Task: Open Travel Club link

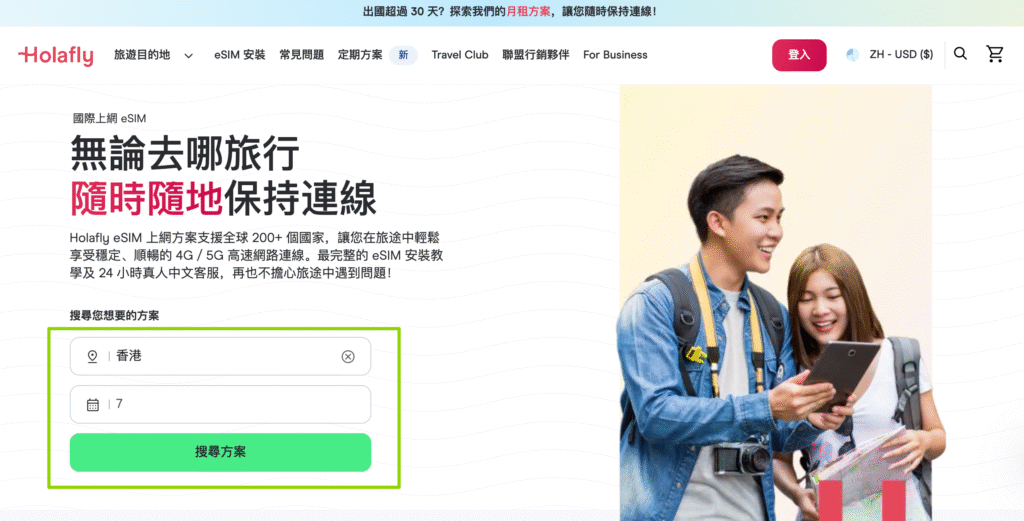Action: pos(460,55)
